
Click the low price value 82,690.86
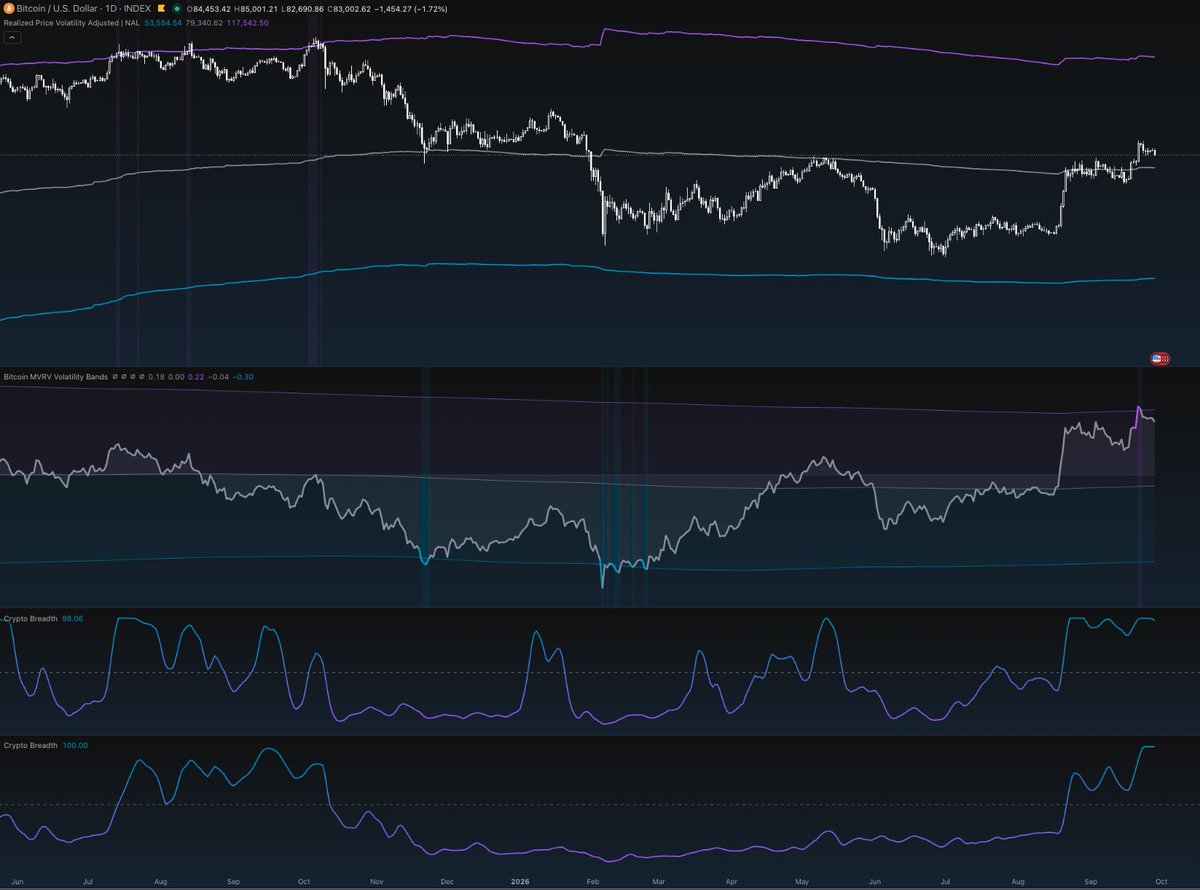click(304, 8)
